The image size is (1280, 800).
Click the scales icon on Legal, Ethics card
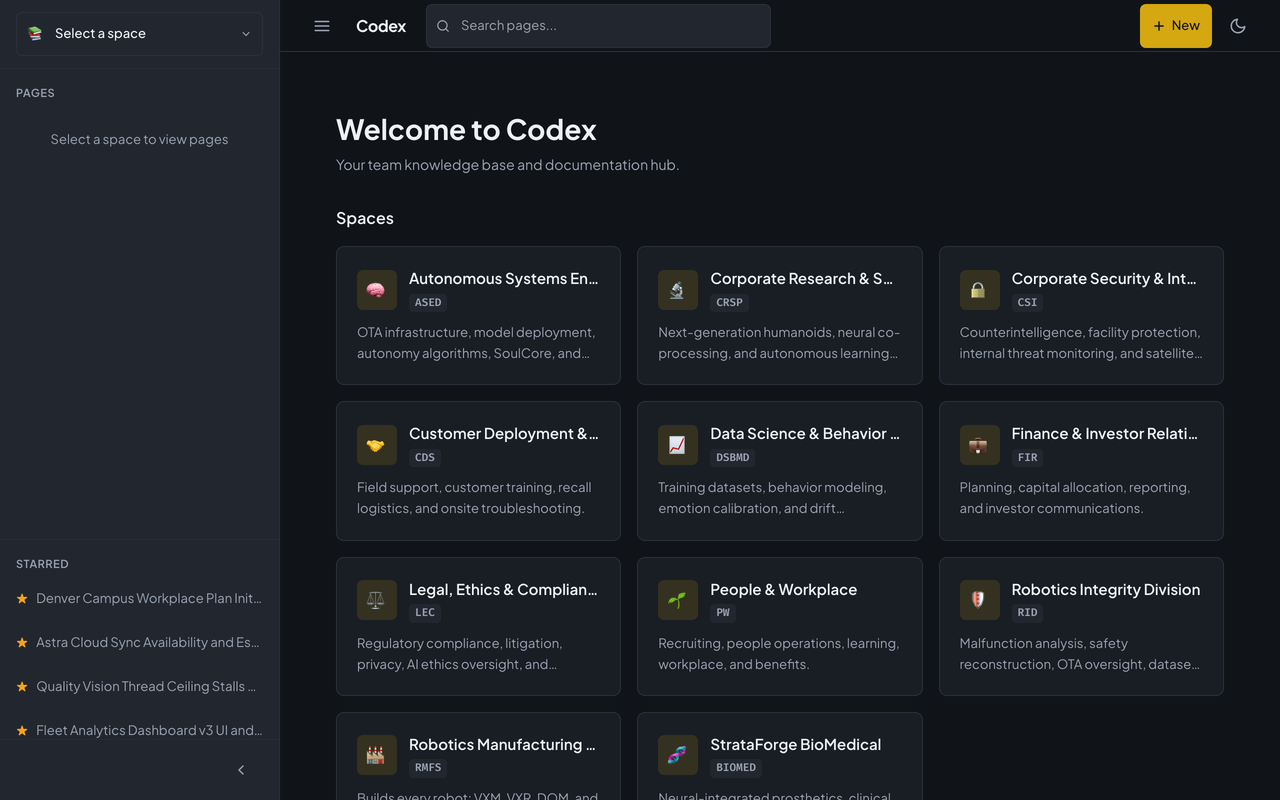click(376, 601)
